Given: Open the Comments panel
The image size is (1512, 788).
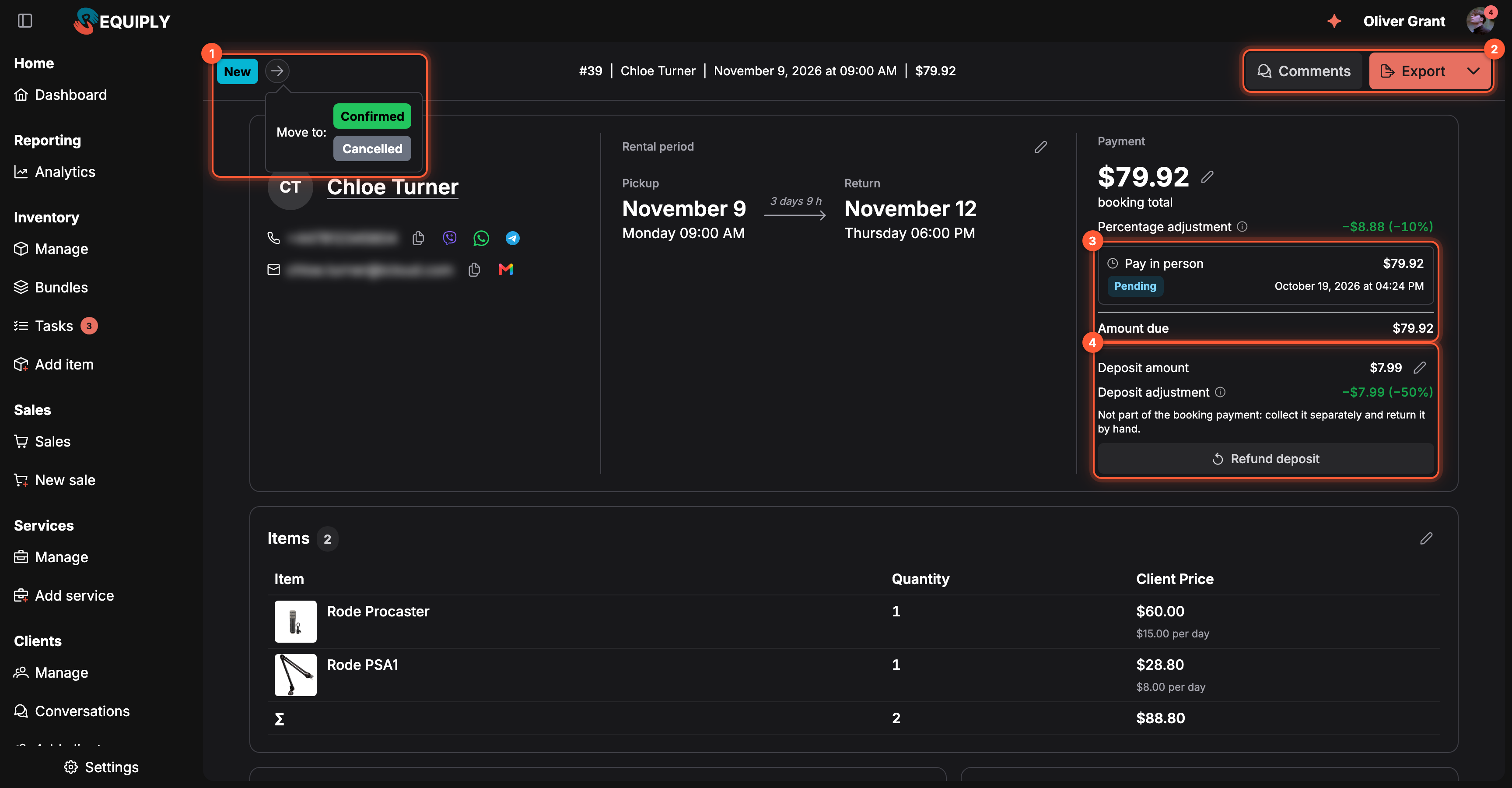Looking at the screenshot, I should point(1304,71).
